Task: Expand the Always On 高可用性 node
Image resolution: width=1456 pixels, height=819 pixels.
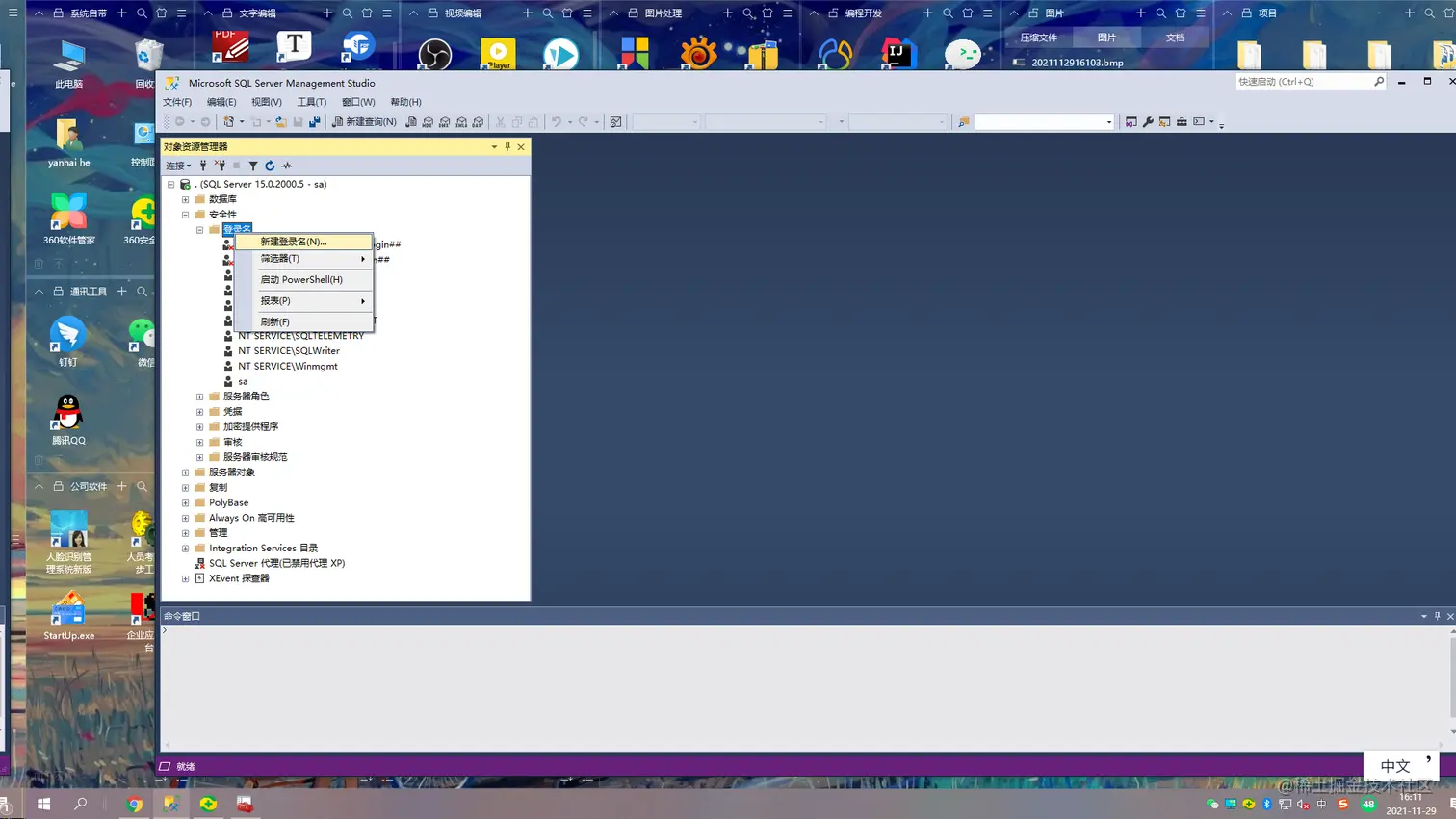Action: click(186, 518)
